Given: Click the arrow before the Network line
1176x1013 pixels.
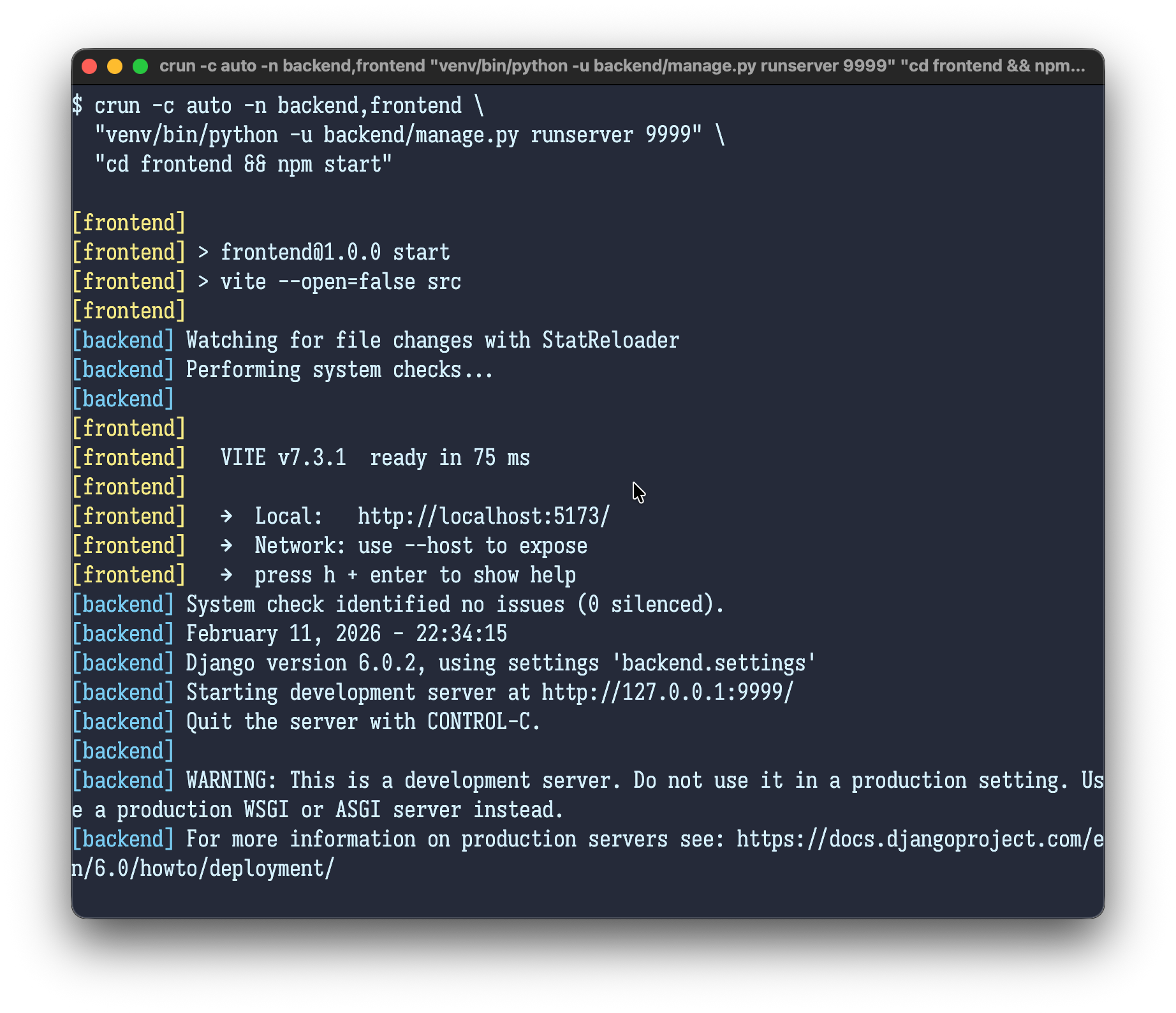Looking at the screenshot, I should [x=226, y=545].
